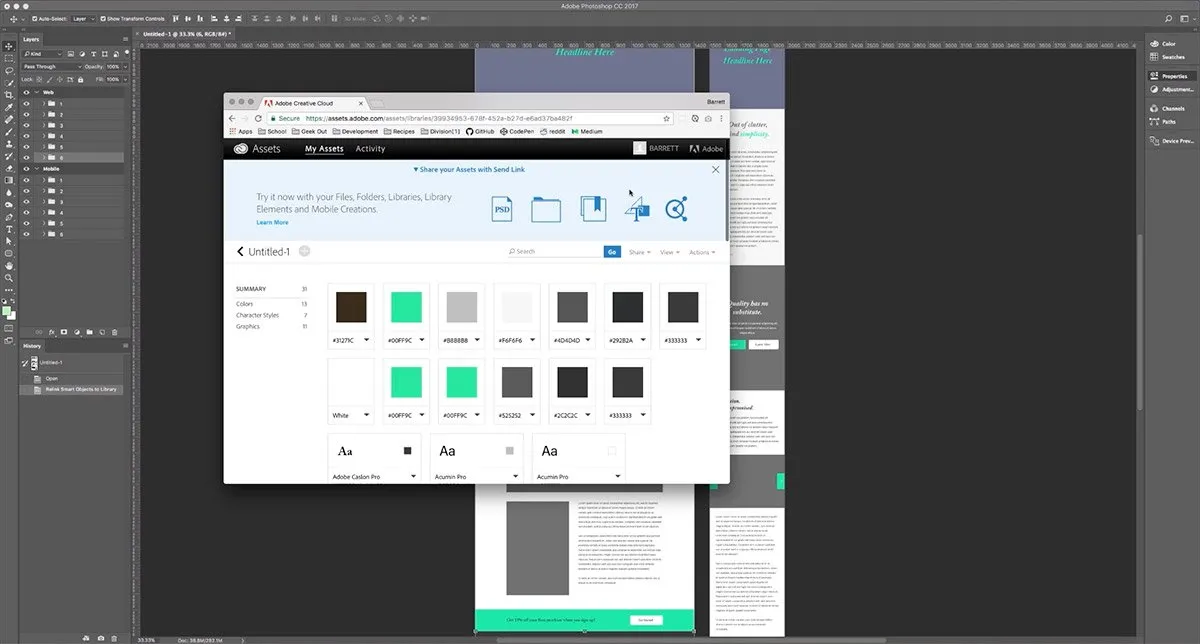The image size is (1200, 644).
Task: Open Device Preview panel in right dock
Action: tap(1171, 141)
